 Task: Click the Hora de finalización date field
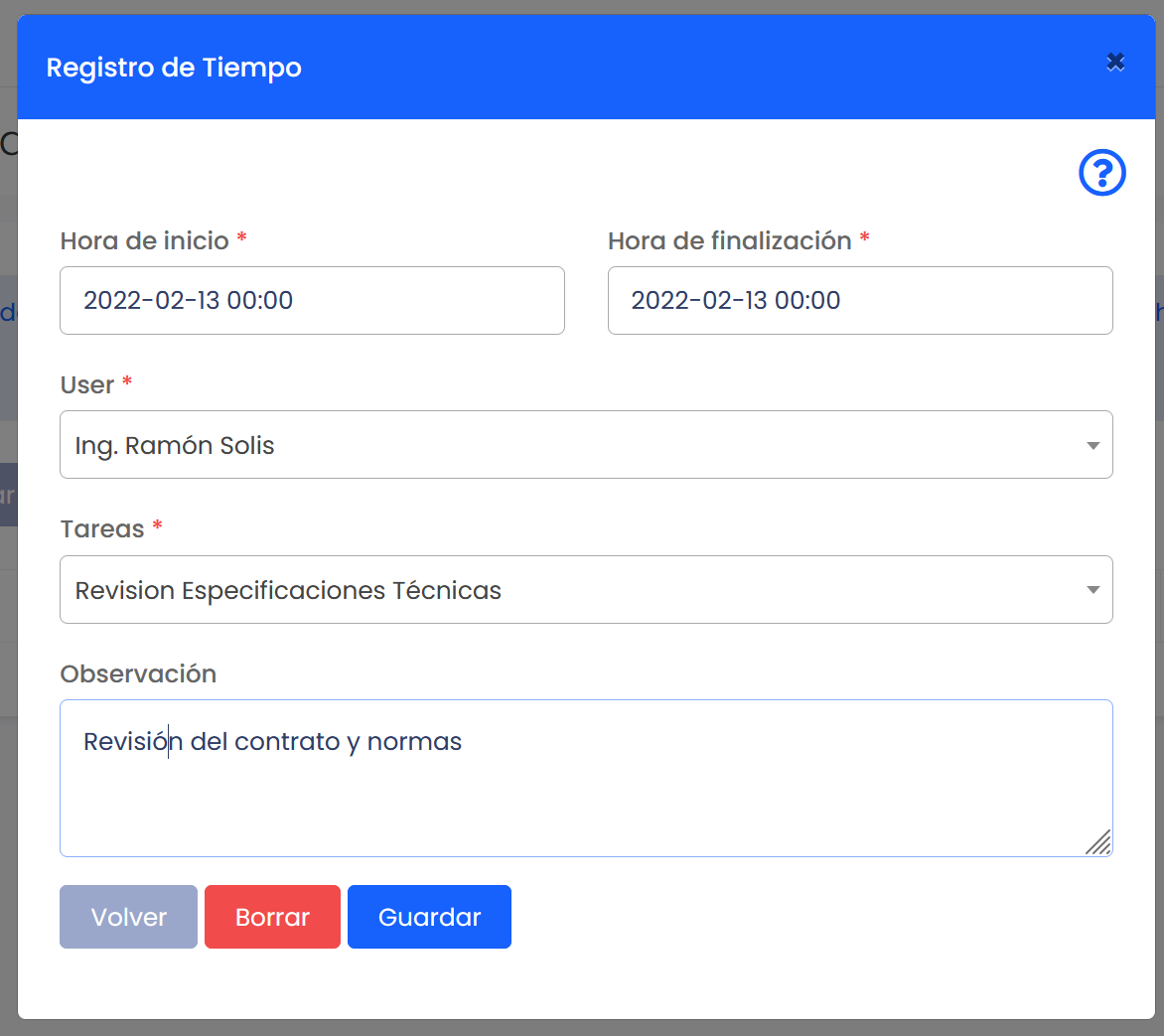[859, 300]
